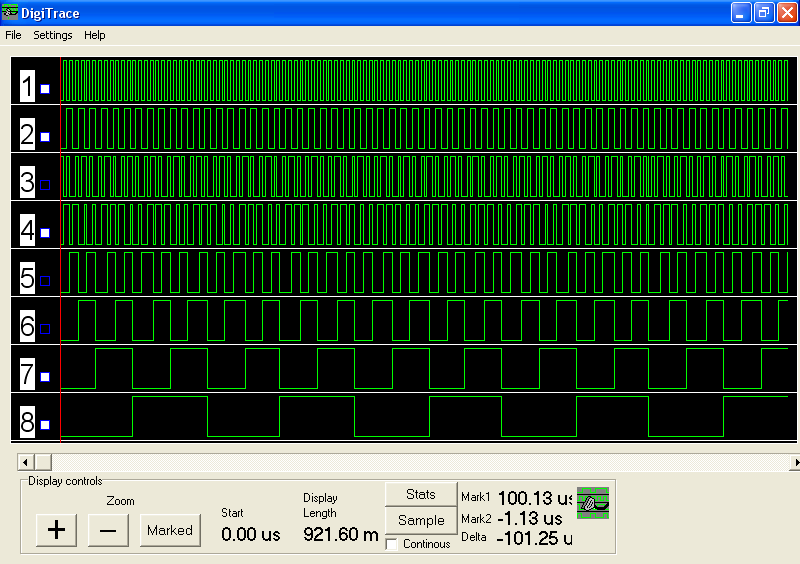Click the DigiTrace logo icon near marks
The height and width of the screenshot is (564, 800).
click(x=593, y=503)
